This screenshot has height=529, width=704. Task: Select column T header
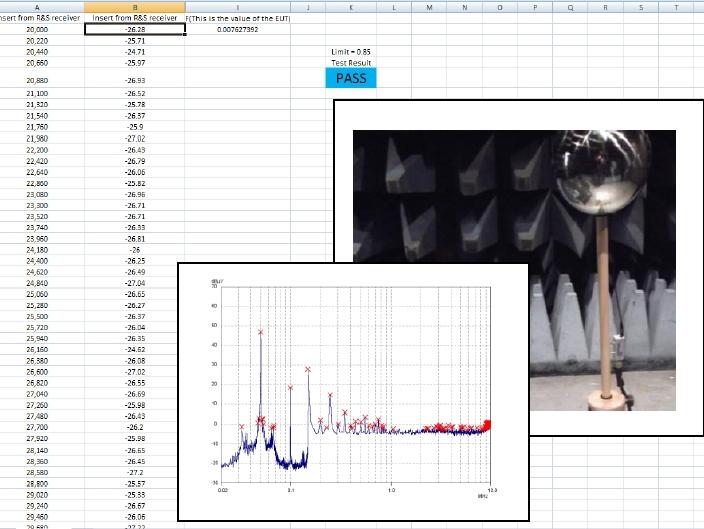(677, 6)
